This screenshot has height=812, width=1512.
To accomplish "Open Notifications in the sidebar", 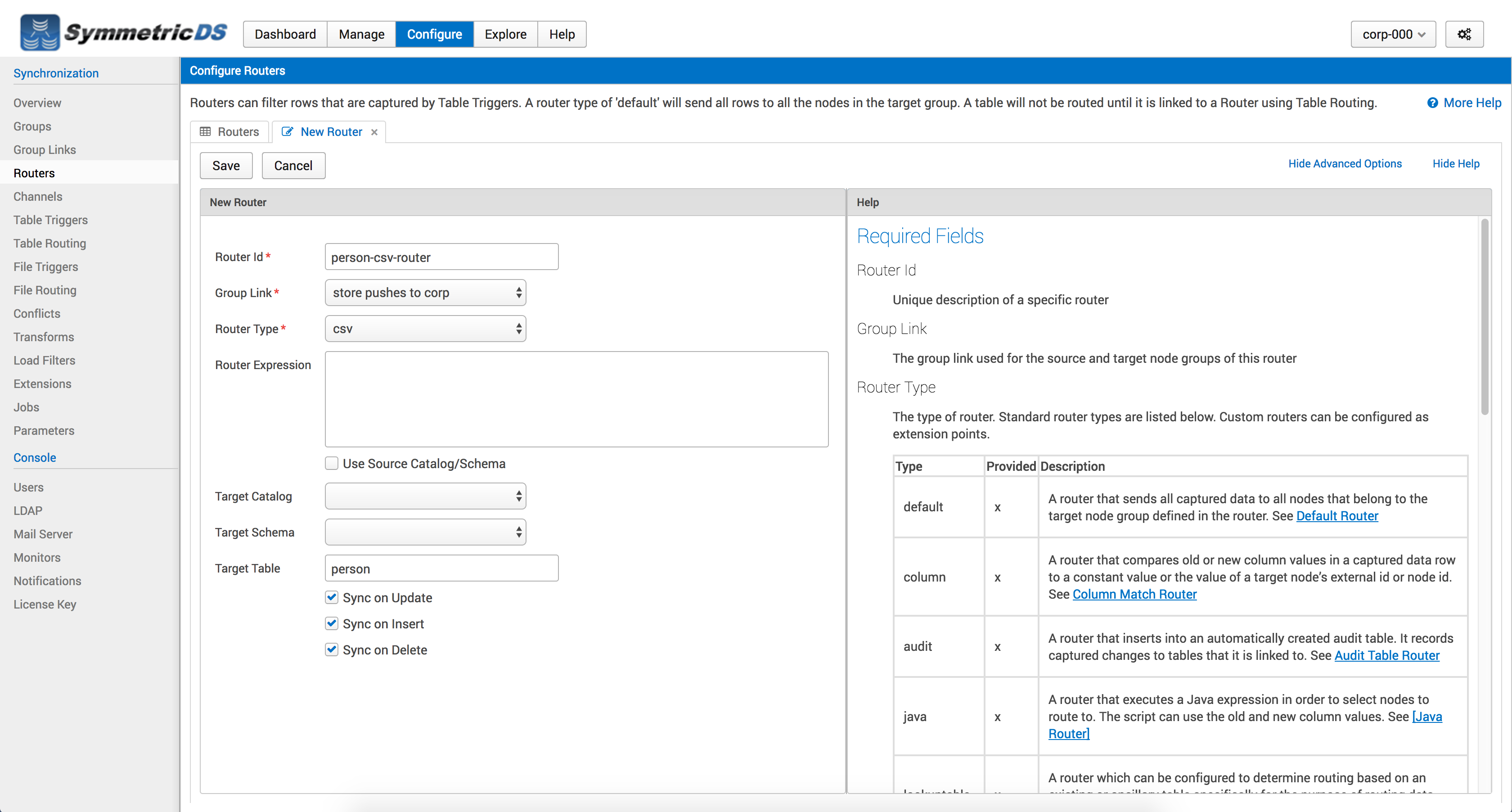I will point(48,581).
